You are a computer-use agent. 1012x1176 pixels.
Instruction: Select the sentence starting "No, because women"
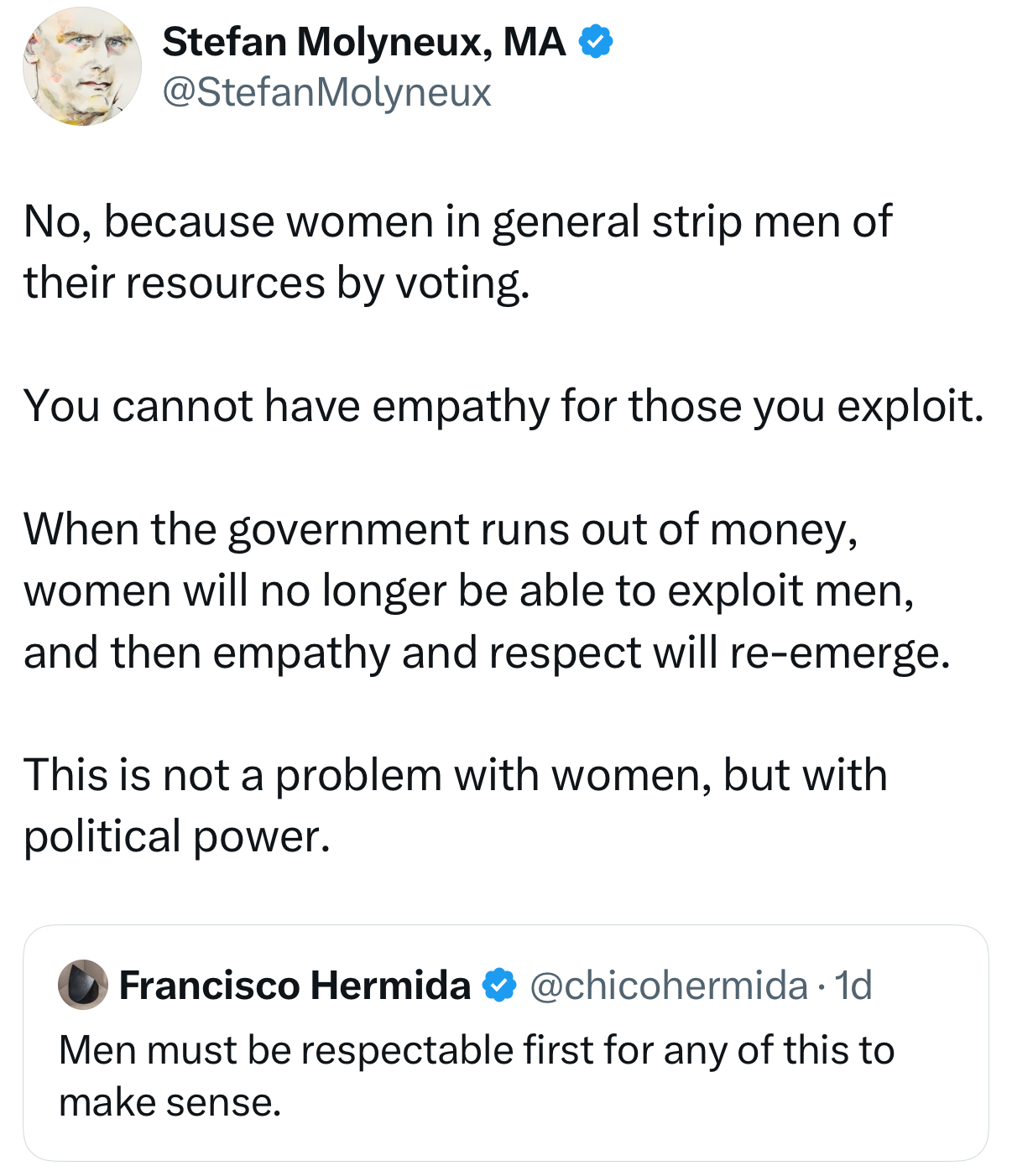pyautogui.click(x=457, y=252)
